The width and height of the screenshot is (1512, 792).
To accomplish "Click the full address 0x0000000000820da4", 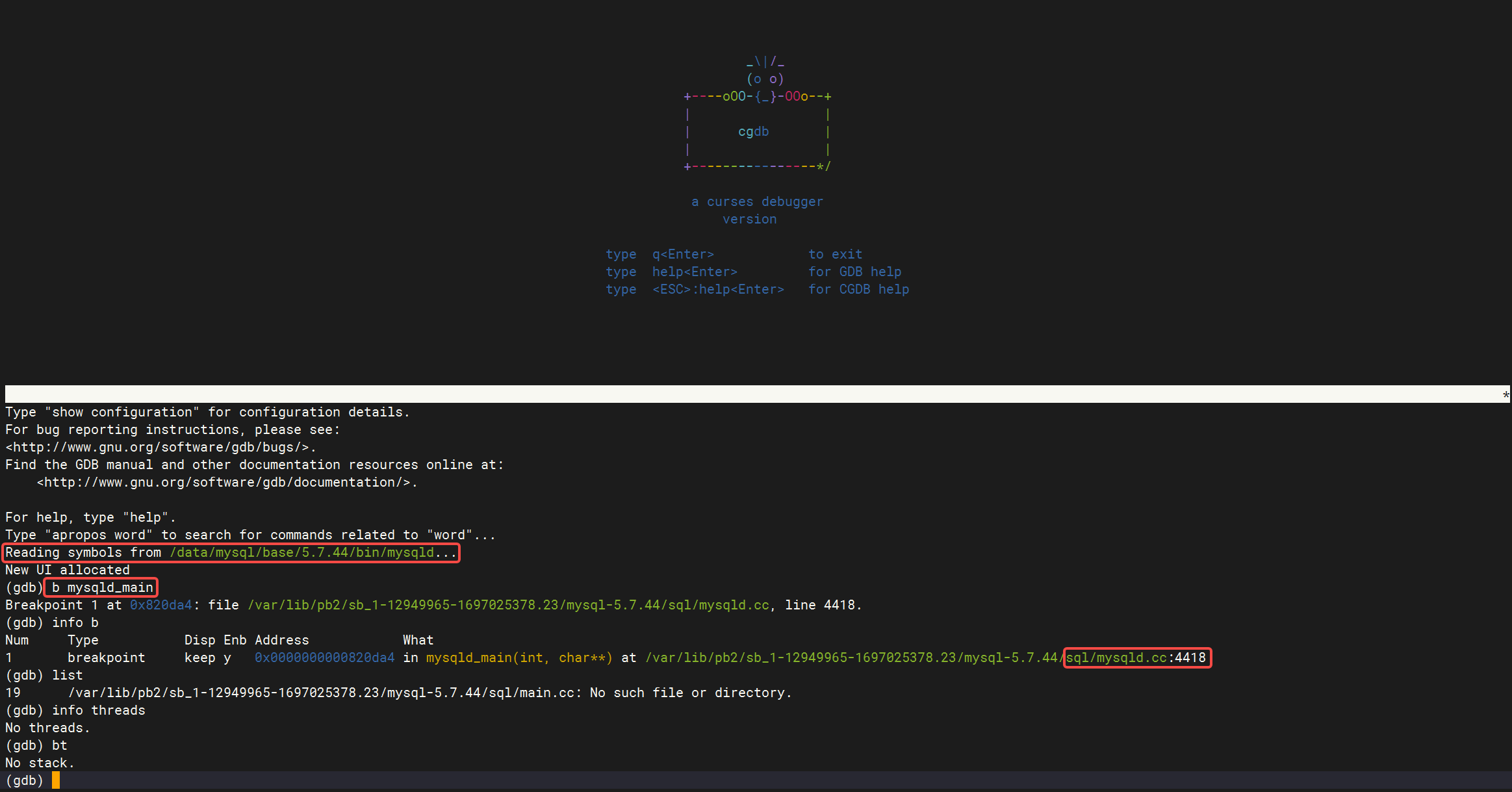I will tap(324, 658).
